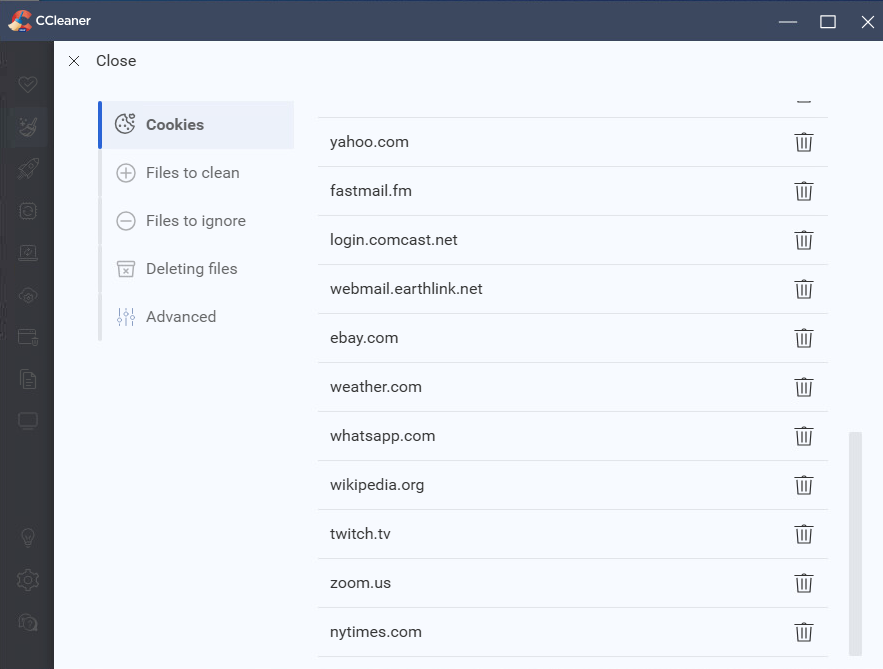Trash the zoom.us cookie entry
Viewport: 883px width, 669px height.
[803, 583]
